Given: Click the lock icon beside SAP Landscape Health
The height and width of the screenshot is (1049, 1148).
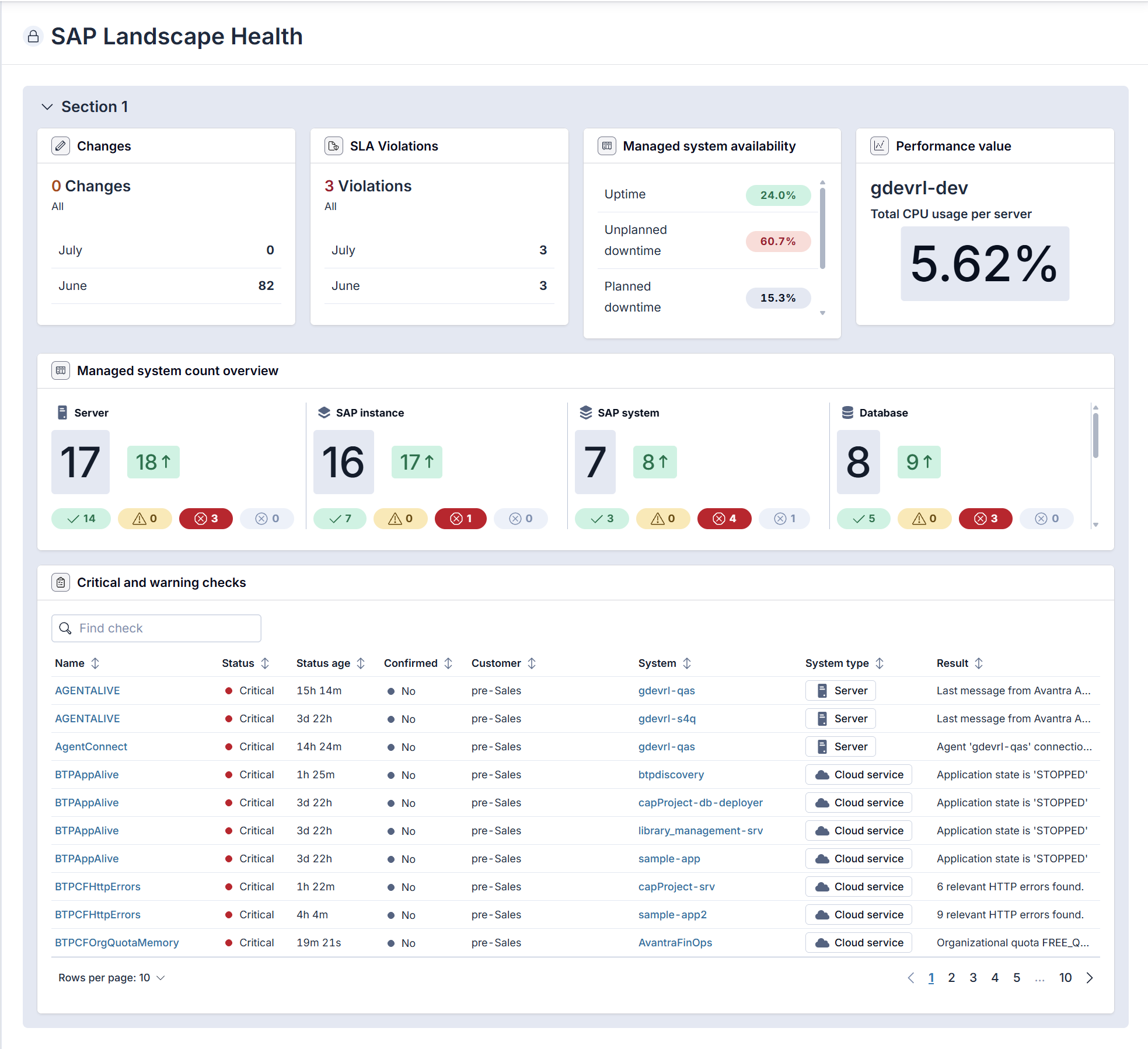Looking at the screenshot, I should 33,37.
